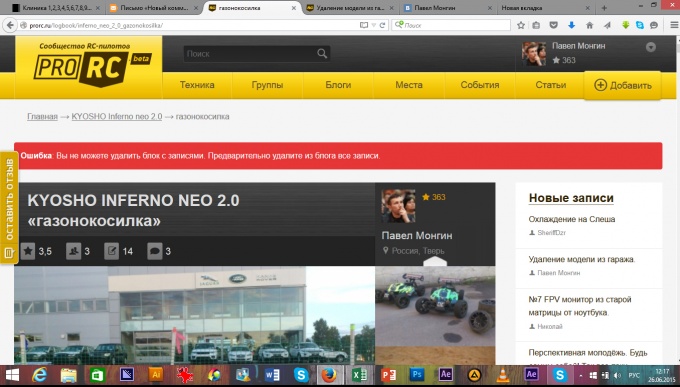Click the comments bubble icon showing 3
Screen dimensions: 680x387
point(155,251)
